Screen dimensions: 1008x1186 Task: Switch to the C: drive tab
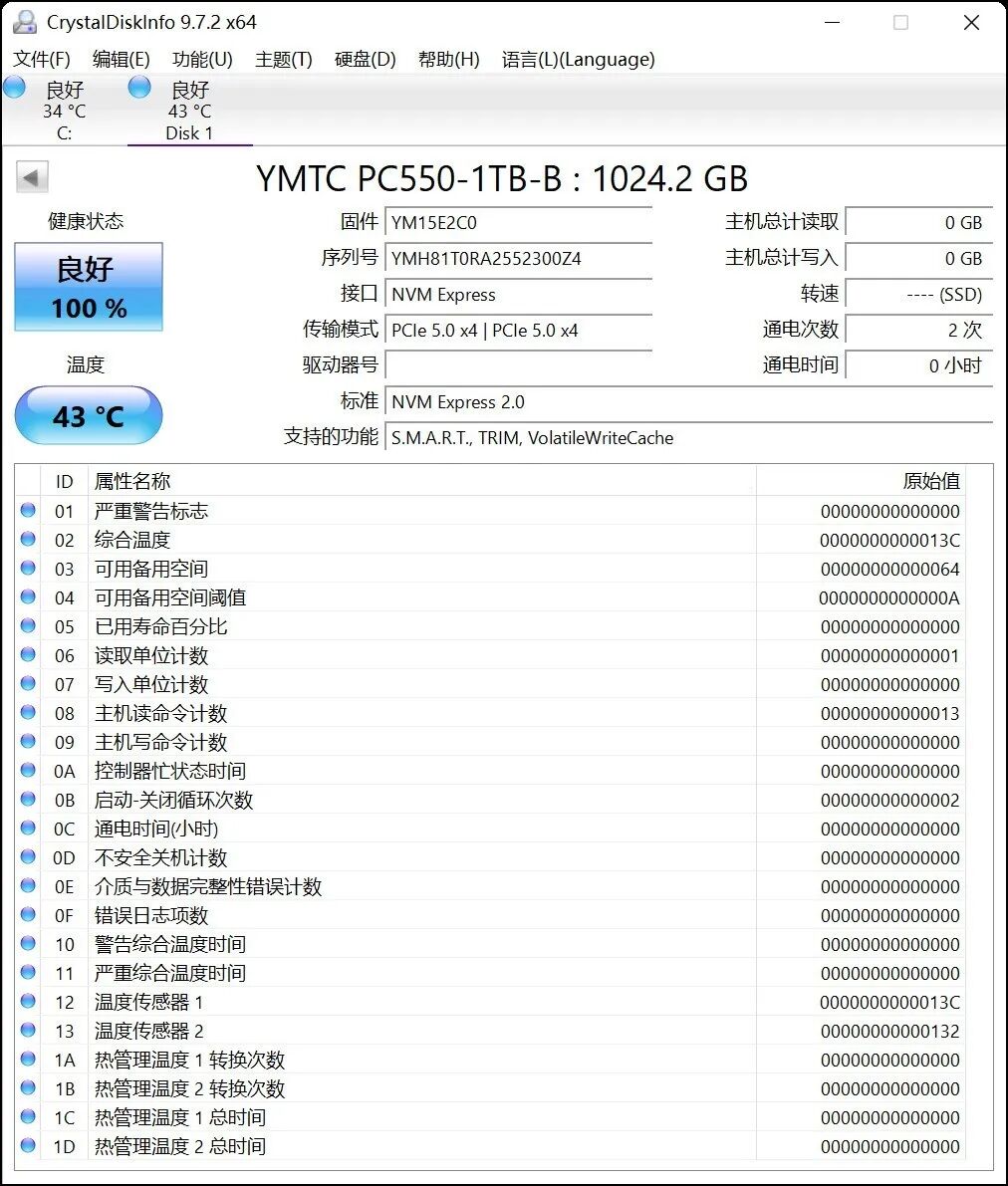click(x=64, y=110)
